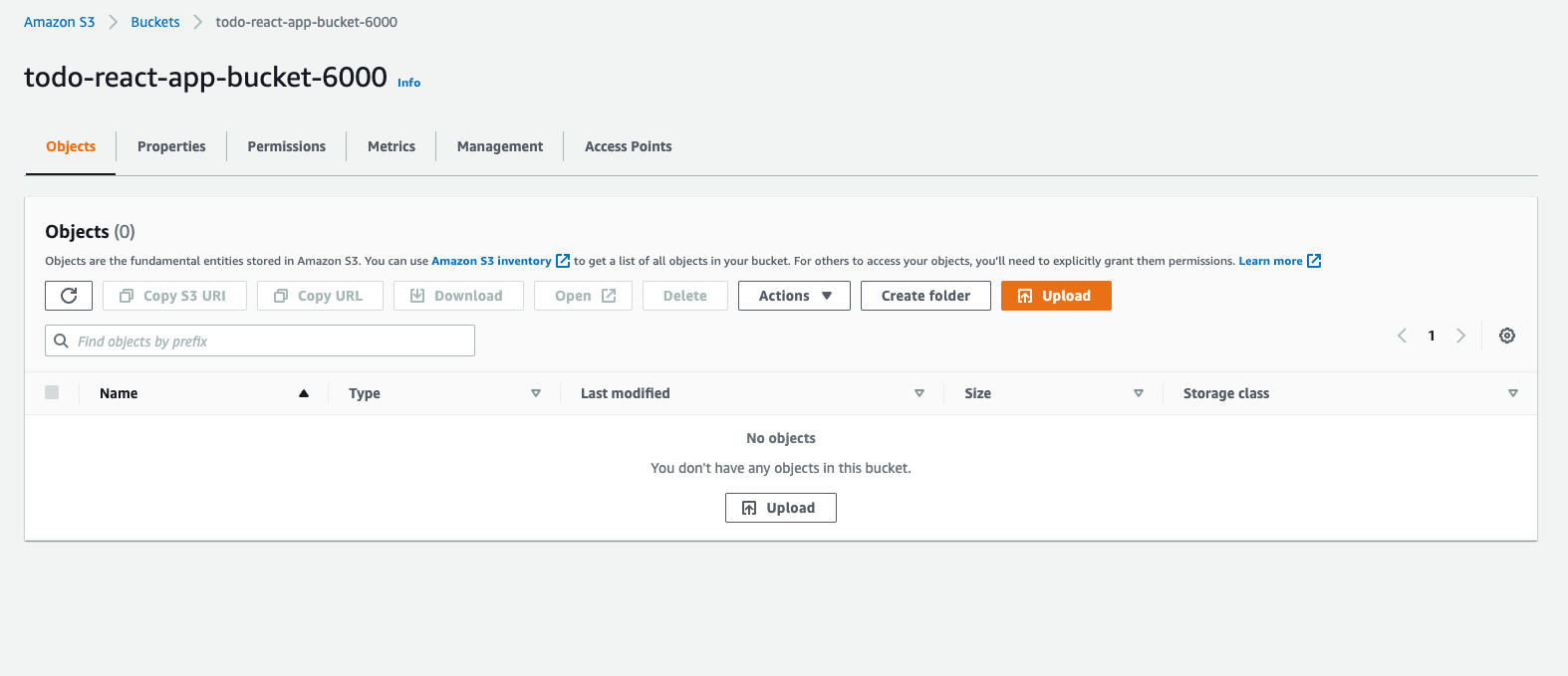Image resolution: width=1568 pixels, height=676 pixels.
Task: Focus the Find objects by prefix field
Action: click(x=260, y=340)
